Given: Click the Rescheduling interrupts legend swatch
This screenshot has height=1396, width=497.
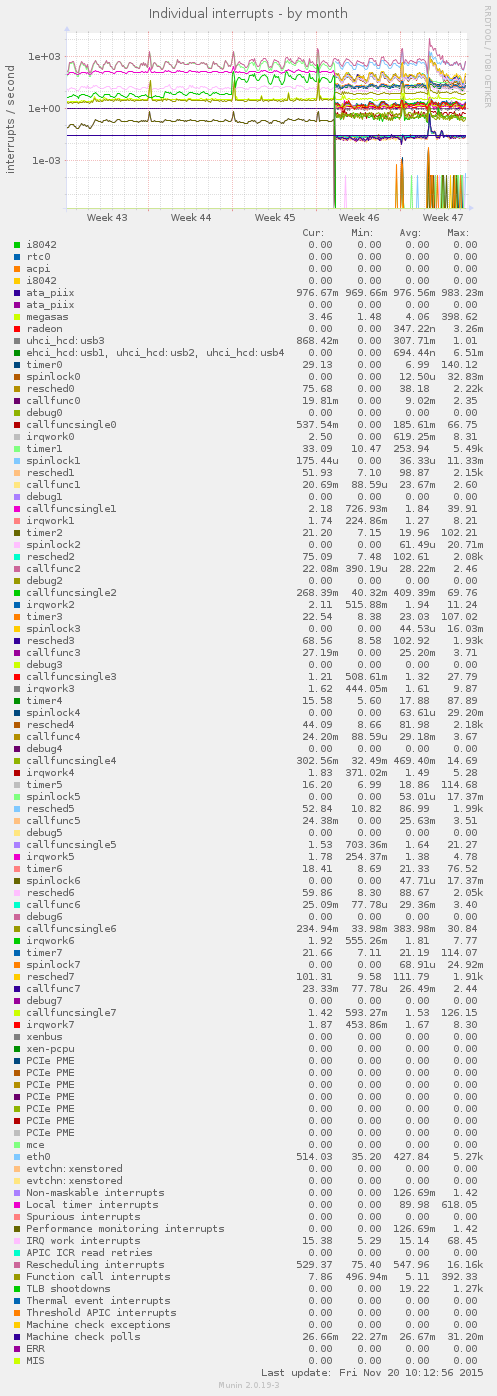Looking at the screenshot, I should point(17,1265).
